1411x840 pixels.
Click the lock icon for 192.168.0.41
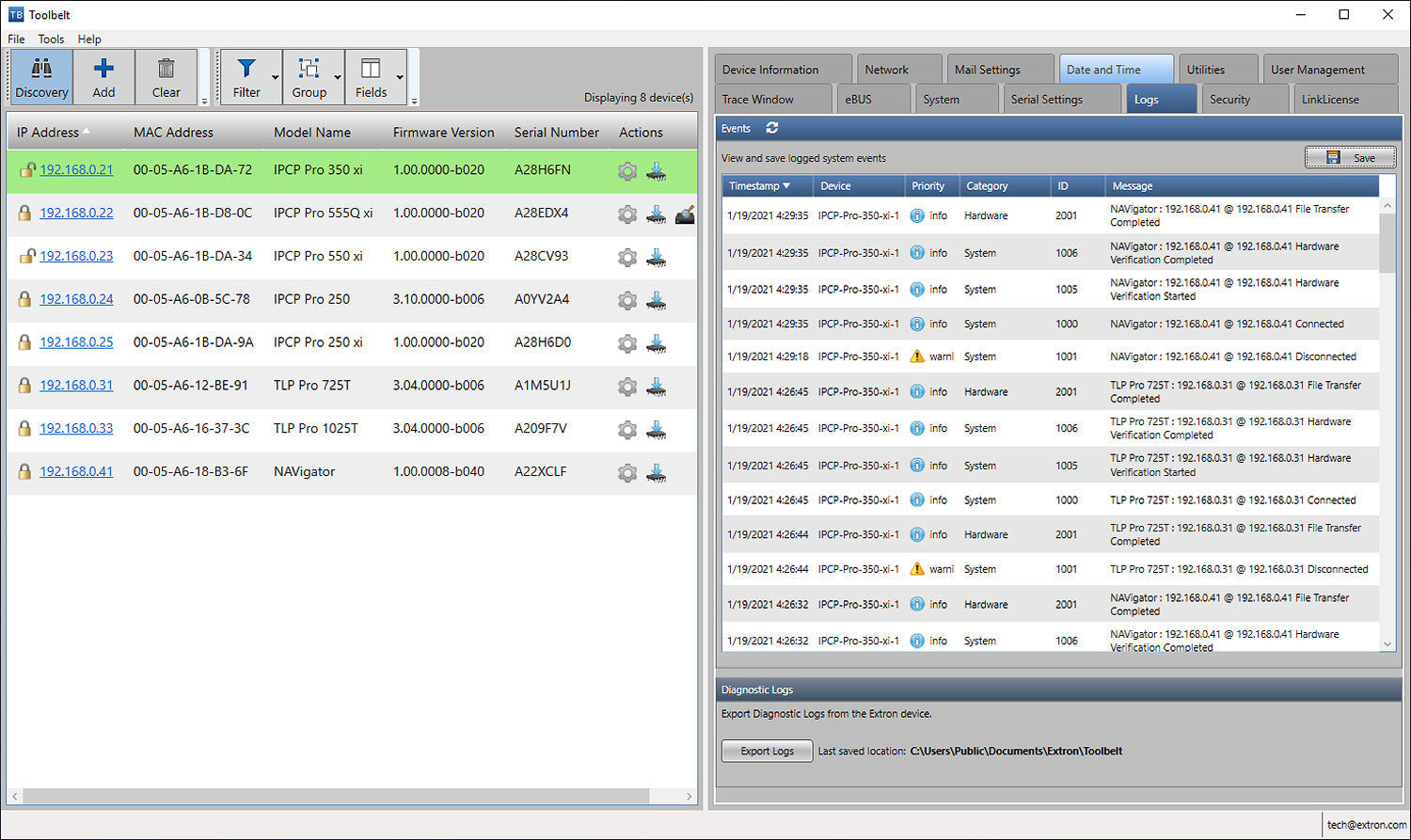click(25, 471)
